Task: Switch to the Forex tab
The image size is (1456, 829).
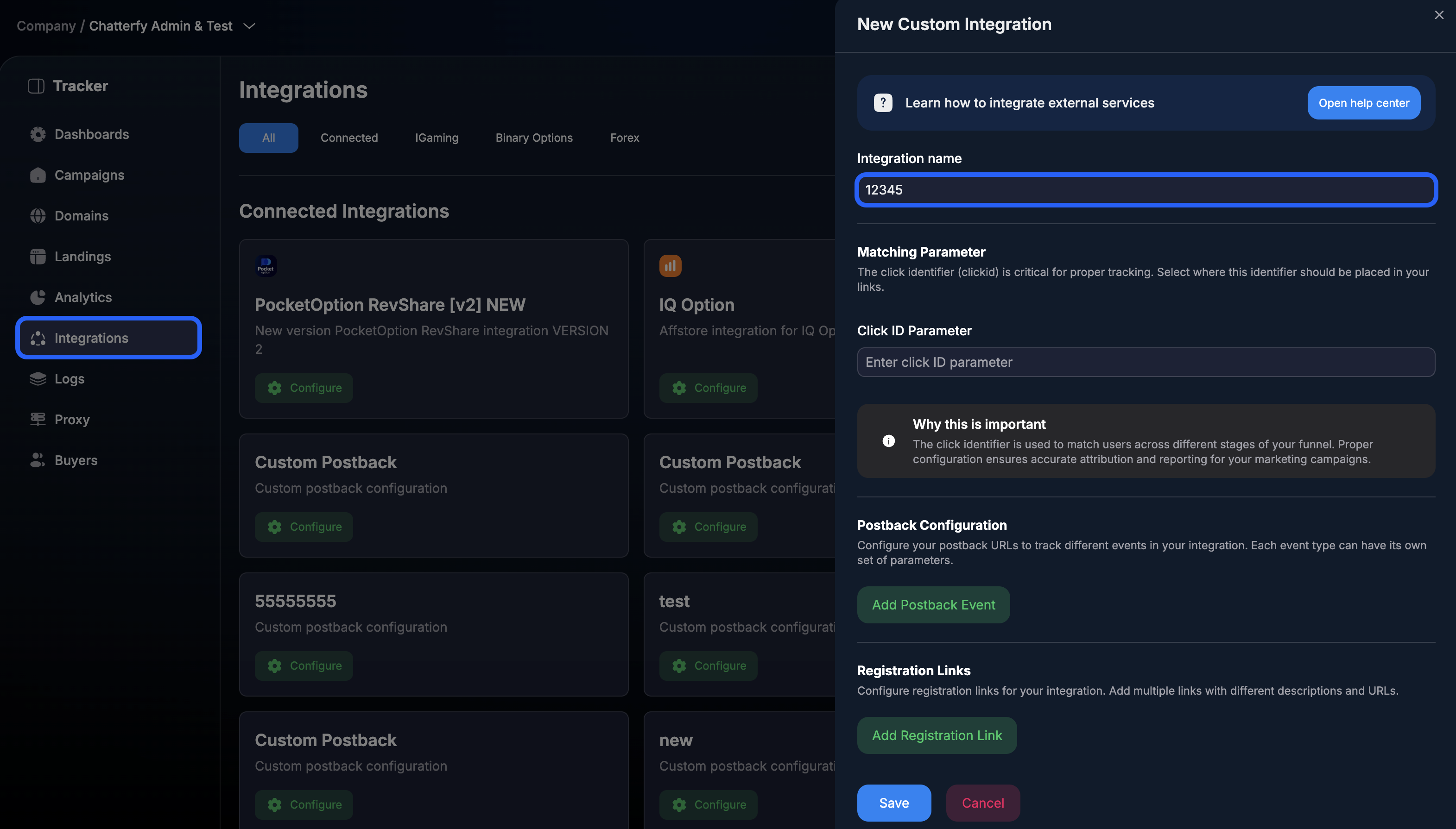Action: (x=625, y=138)
